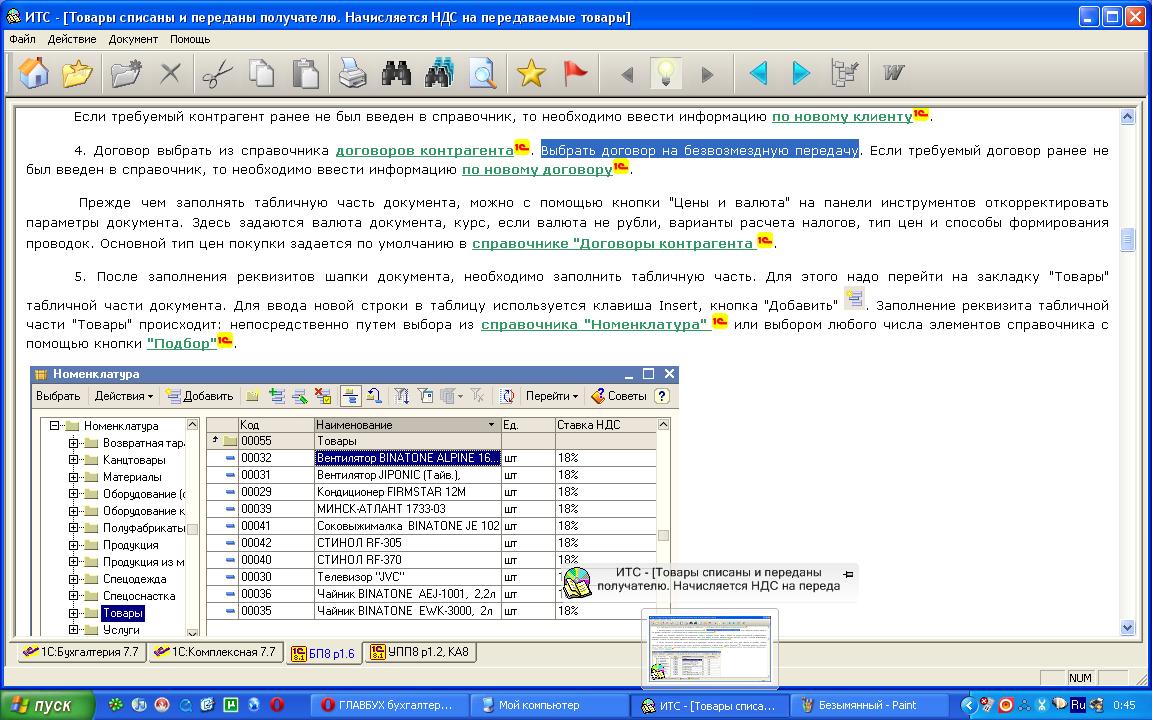Click the Home icon in the toolbar
The image size is (1152, 720).
[x=33, y=73]
